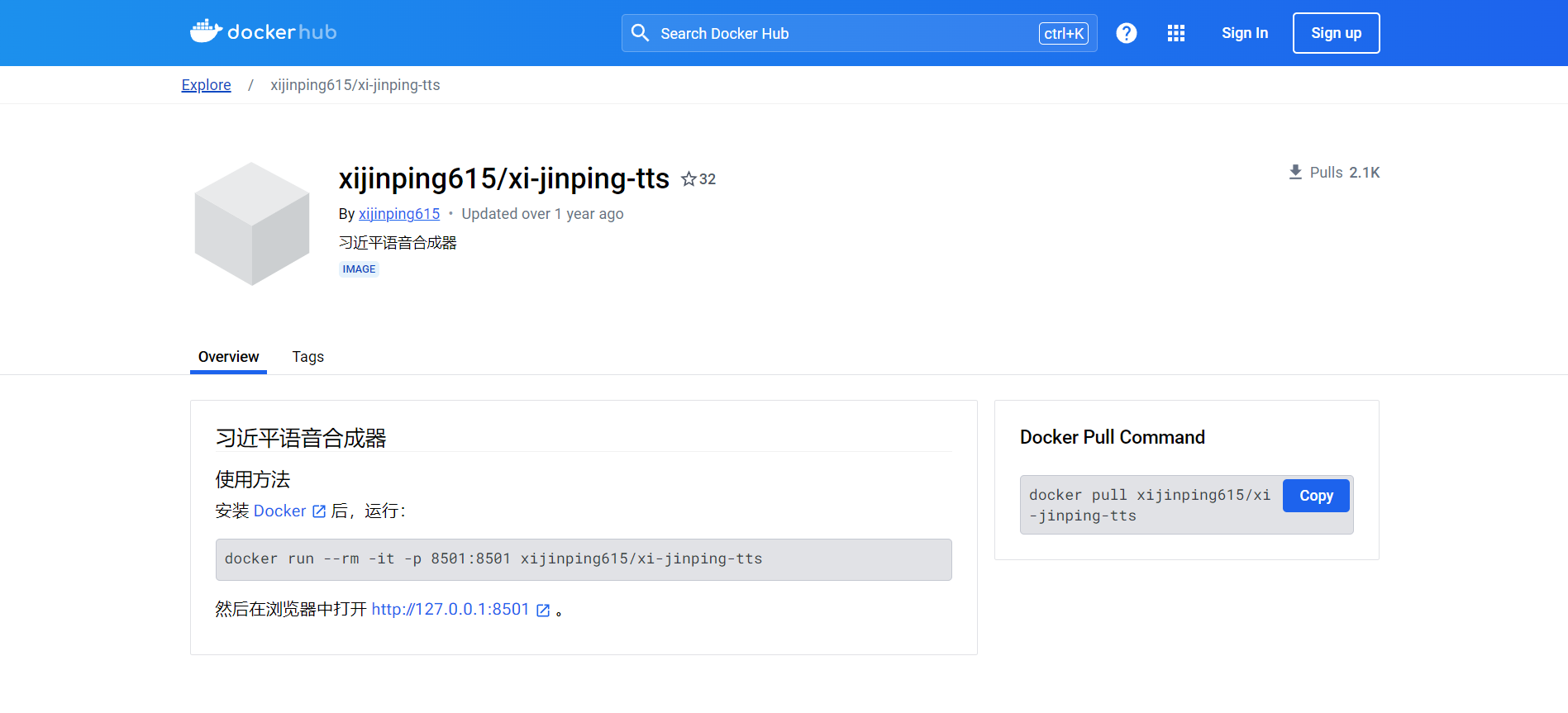Viewport: 1568px width, 713px height.
Task: Click the xijinping615/xi-jinping-tts breadcrumb text
Action: (355, 85)
